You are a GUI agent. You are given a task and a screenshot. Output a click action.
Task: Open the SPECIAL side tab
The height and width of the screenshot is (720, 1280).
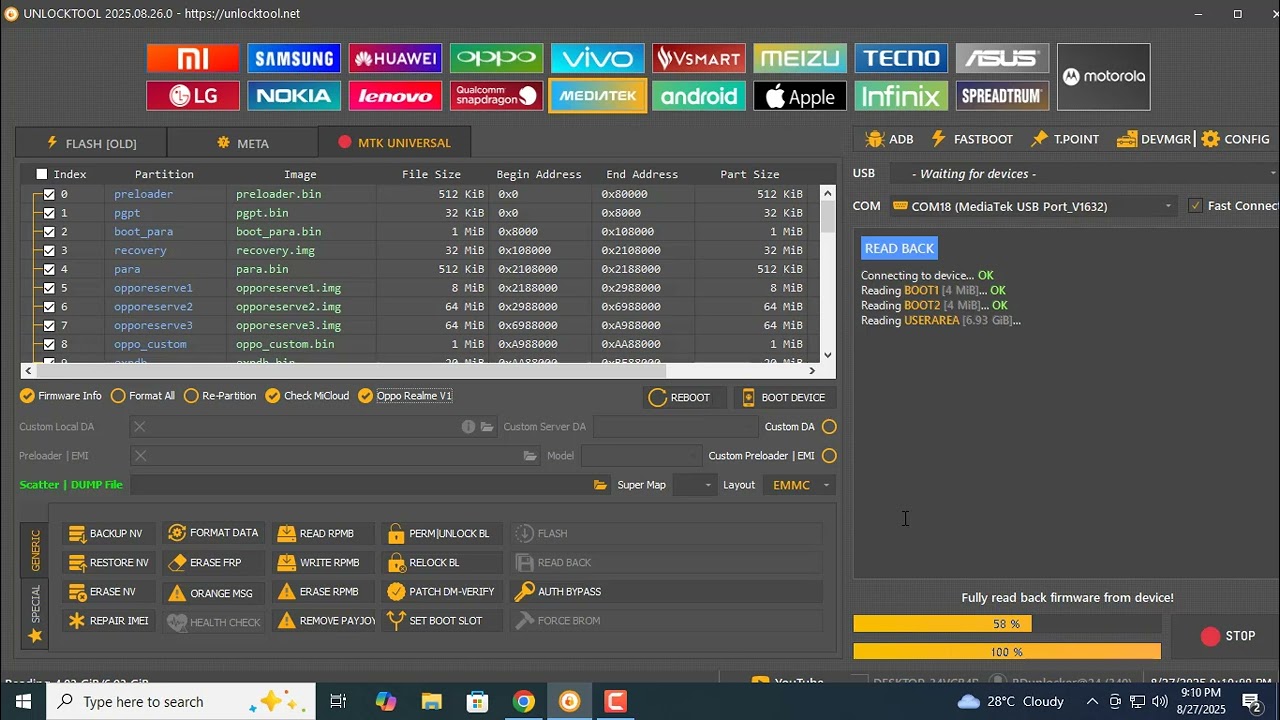coord(35,612)
